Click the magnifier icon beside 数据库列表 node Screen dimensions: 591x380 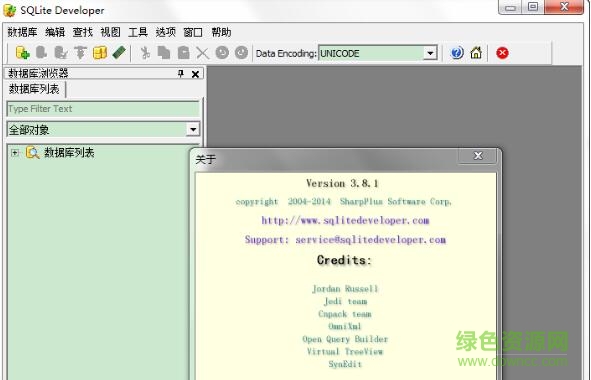33,153
